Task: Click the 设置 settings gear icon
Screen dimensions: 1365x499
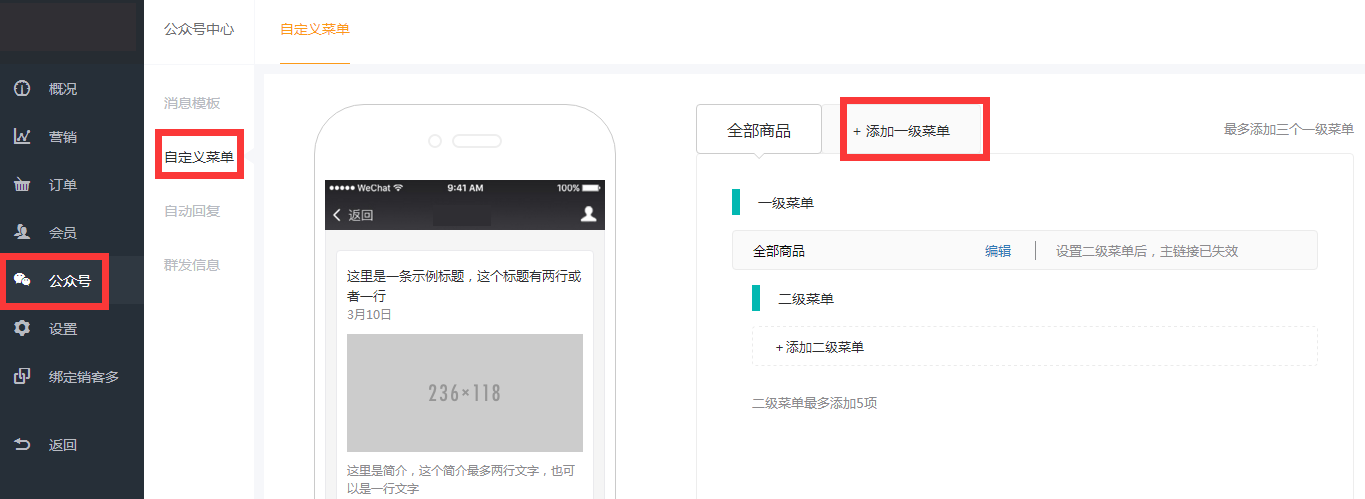Action: pyautogui.click(x=22, y=329)
